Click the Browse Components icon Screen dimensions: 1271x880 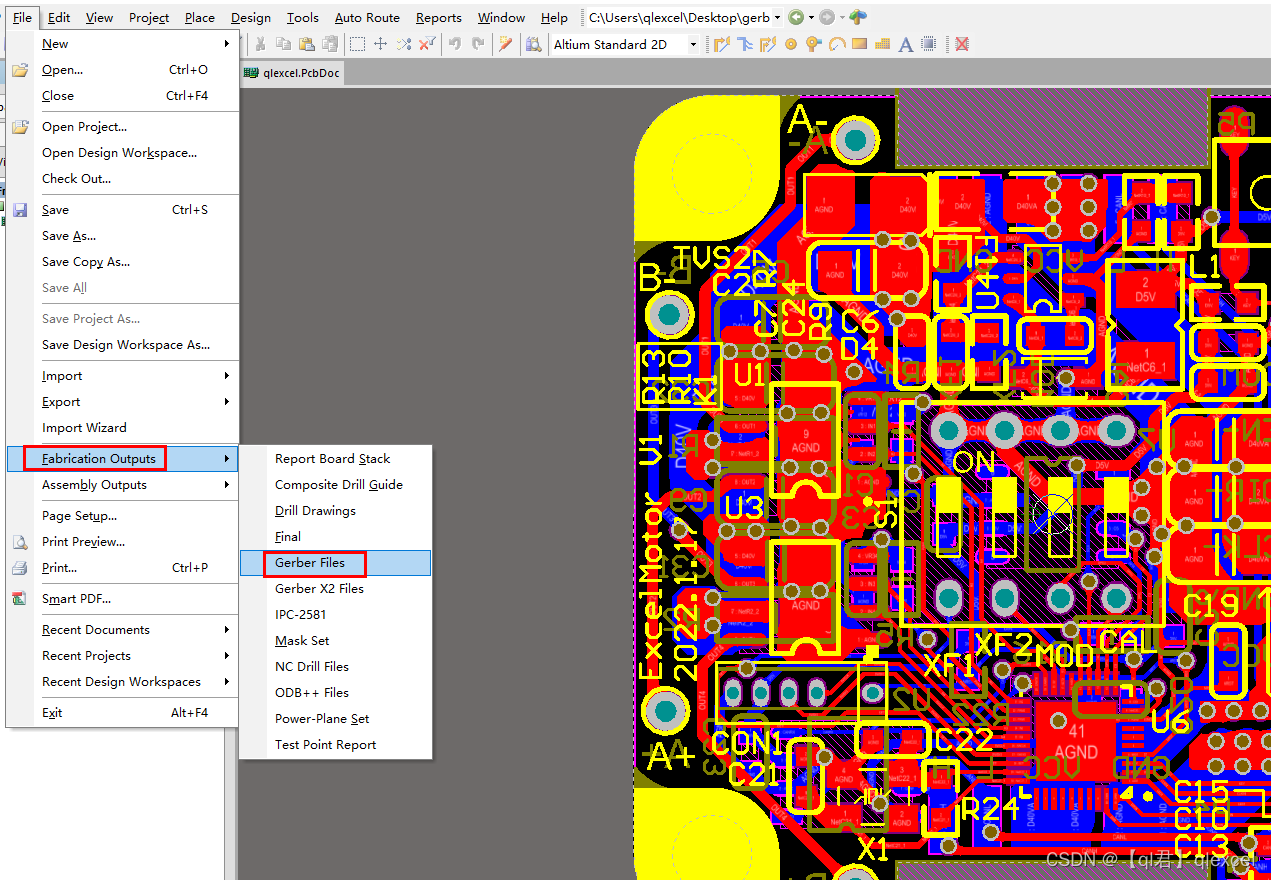click(x=534, y=44)
